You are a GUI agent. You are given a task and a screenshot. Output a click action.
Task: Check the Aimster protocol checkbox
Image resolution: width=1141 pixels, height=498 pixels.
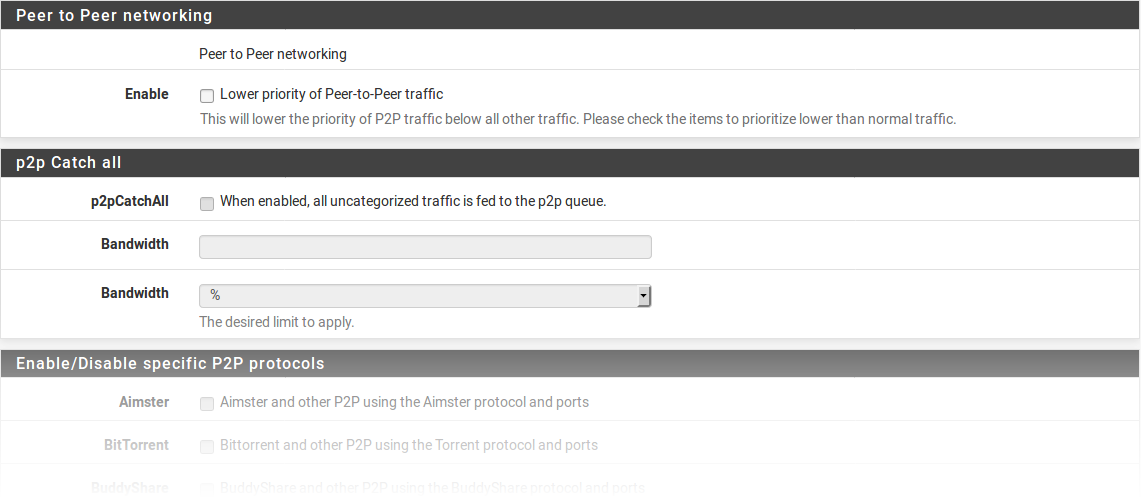tap(207, 404)
